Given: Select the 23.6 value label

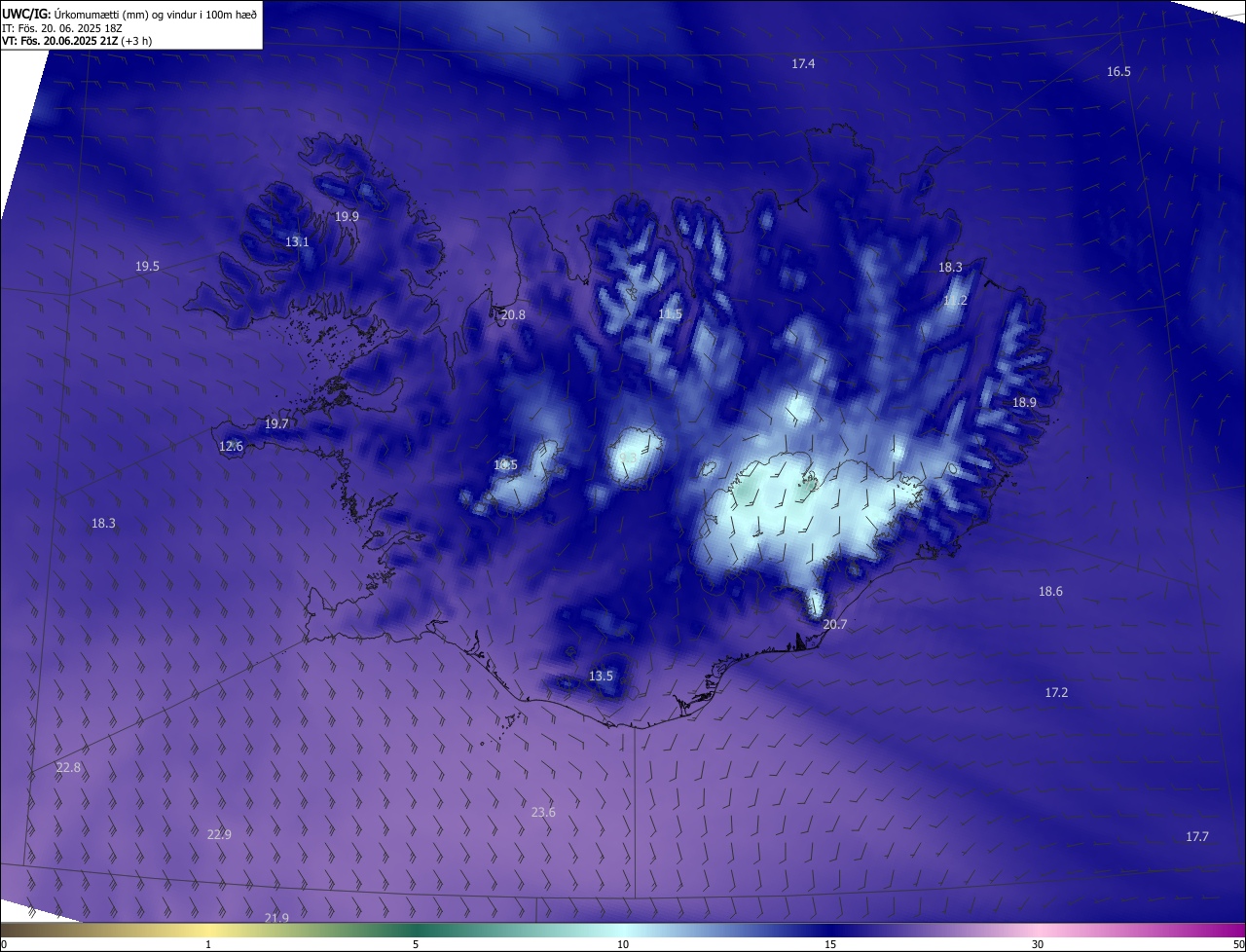Looking at the screenshot, I should coord(543,812).
